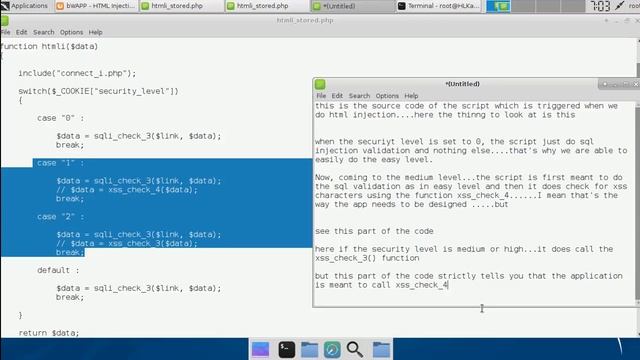This screenshot has height=360, width=640.
Task: Open Help menu in the *(Untitled) window
Action: point(411,96)
